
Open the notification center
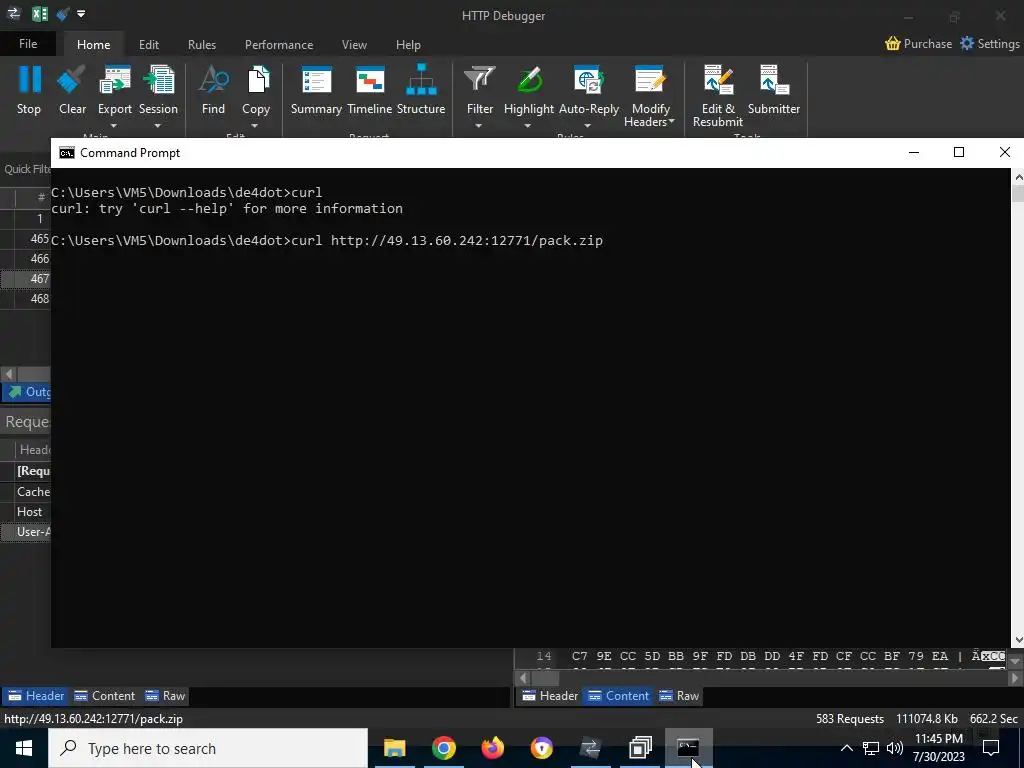coord(991,748)
